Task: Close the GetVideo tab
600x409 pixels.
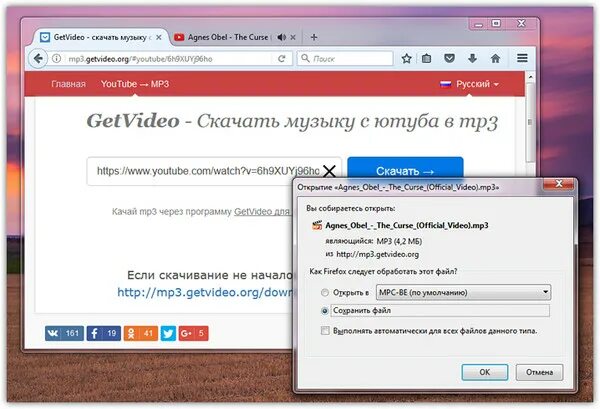Action: (159, 37)
